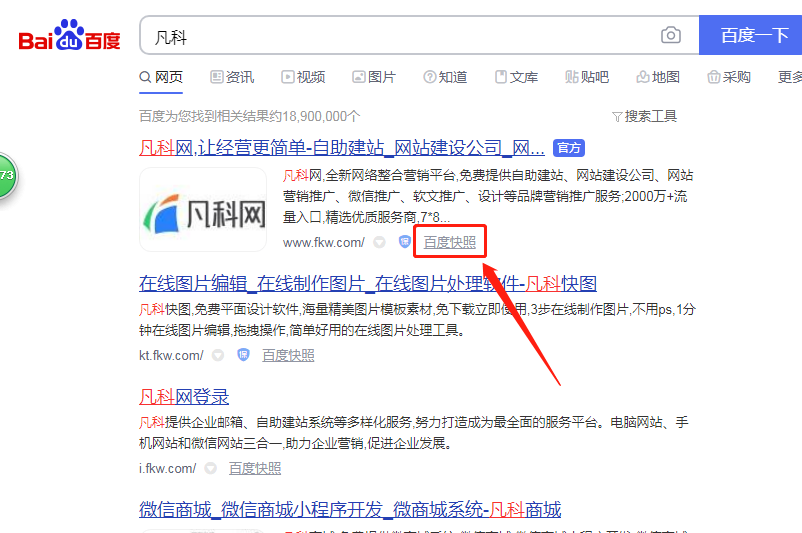This screenshot has width=802, height=533.
Task: Open the www.fkw.com/ URL link
Action: coord(324,242)
